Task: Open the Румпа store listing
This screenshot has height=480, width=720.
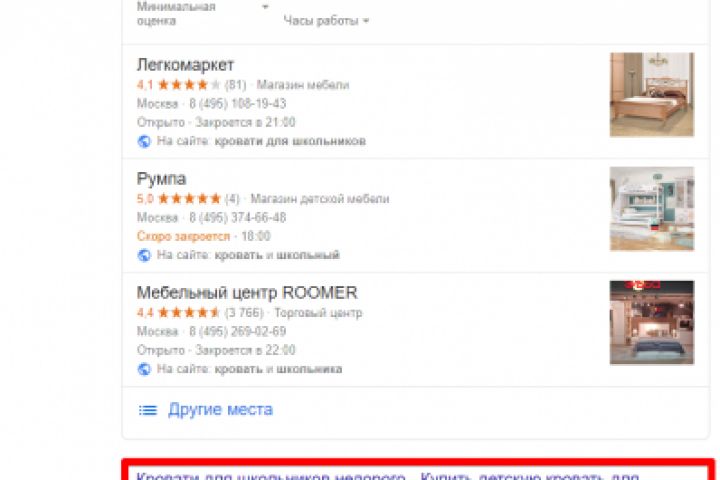Action: click(161, 179)
